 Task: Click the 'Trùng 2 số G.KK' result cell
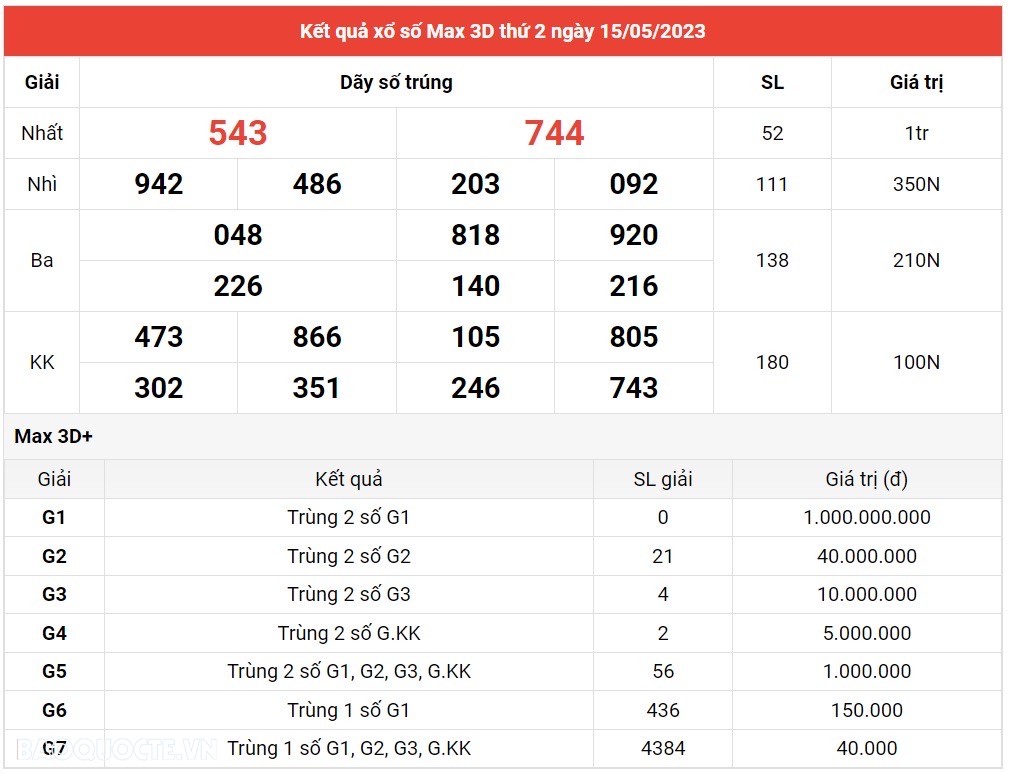(x=349, y=633)
